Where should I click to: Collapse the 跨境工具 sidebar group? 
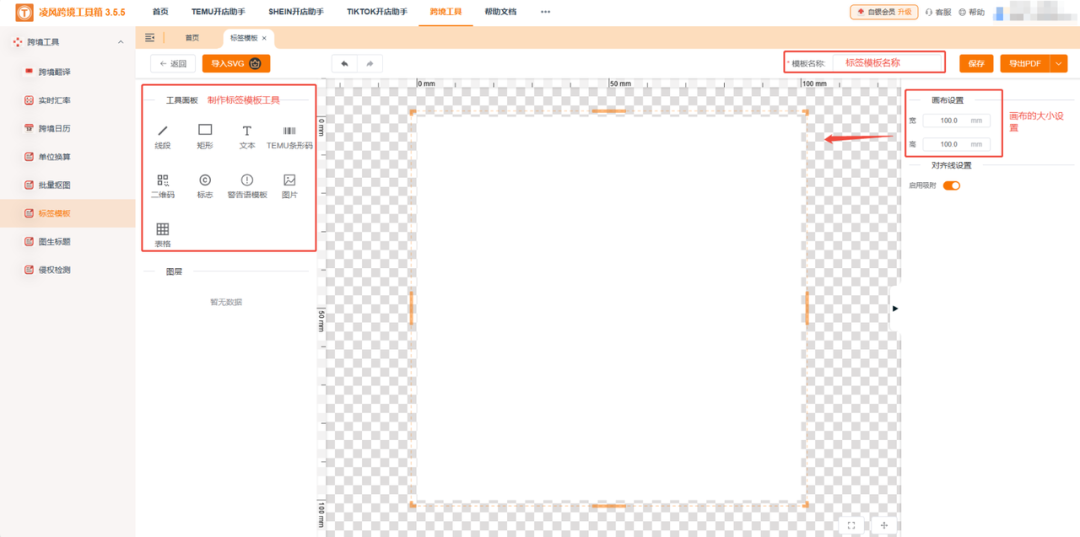(121, 42)
